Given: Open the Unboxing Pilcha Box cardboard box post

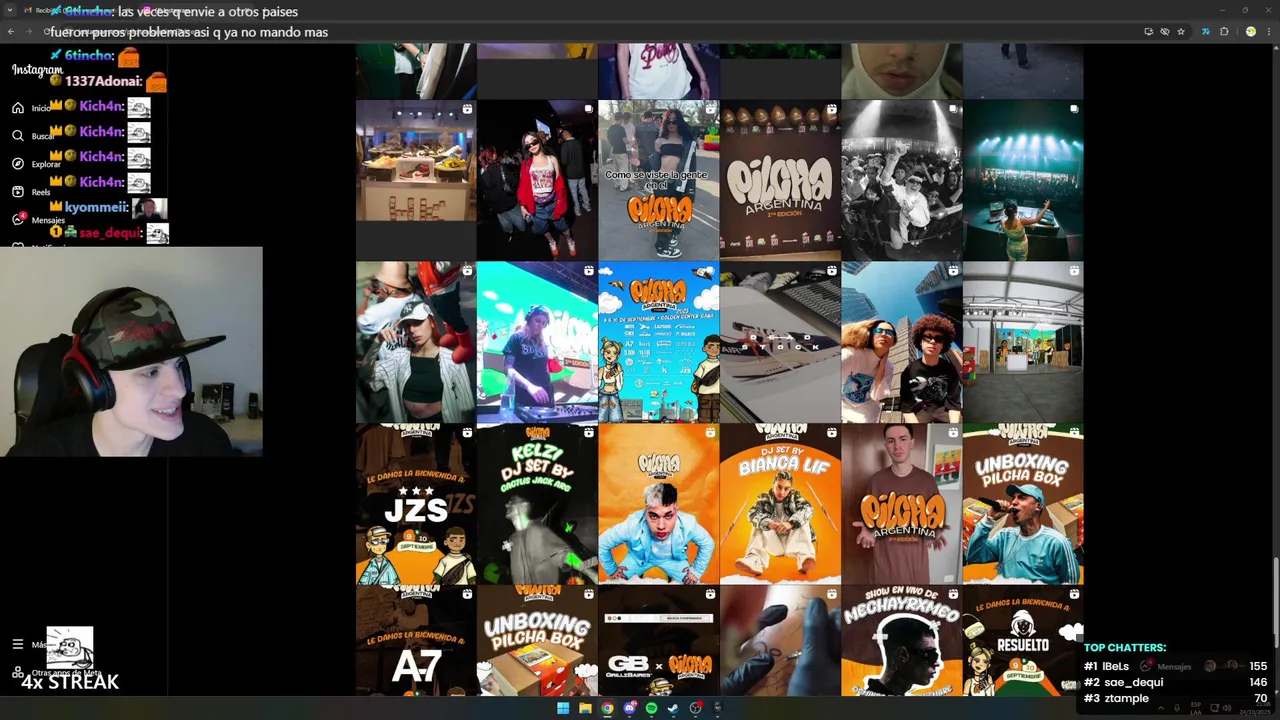Looking at the screenshot, I should click(x=537, y=640).
